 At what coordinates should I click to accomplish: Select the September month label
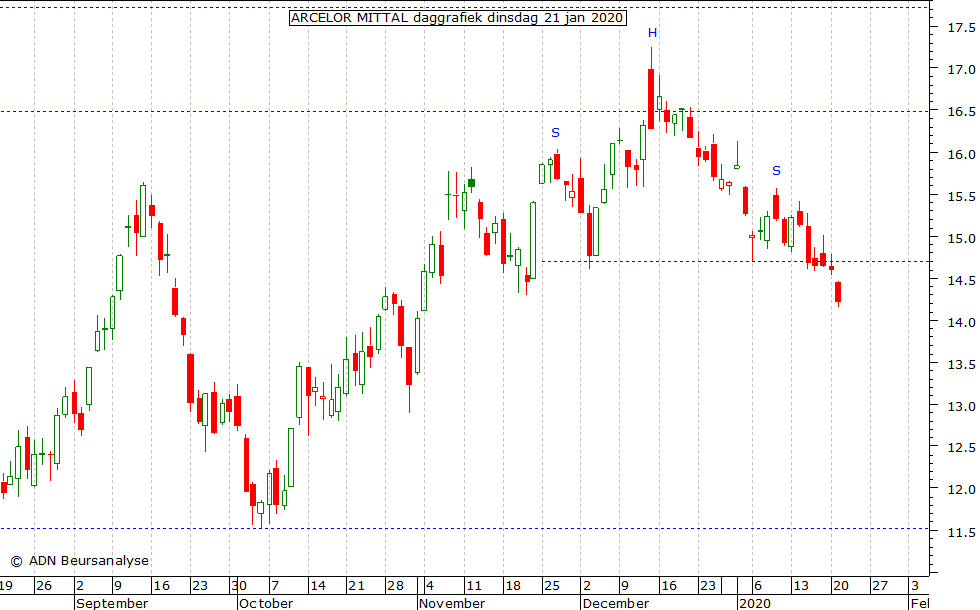click(x=112, y=603)
